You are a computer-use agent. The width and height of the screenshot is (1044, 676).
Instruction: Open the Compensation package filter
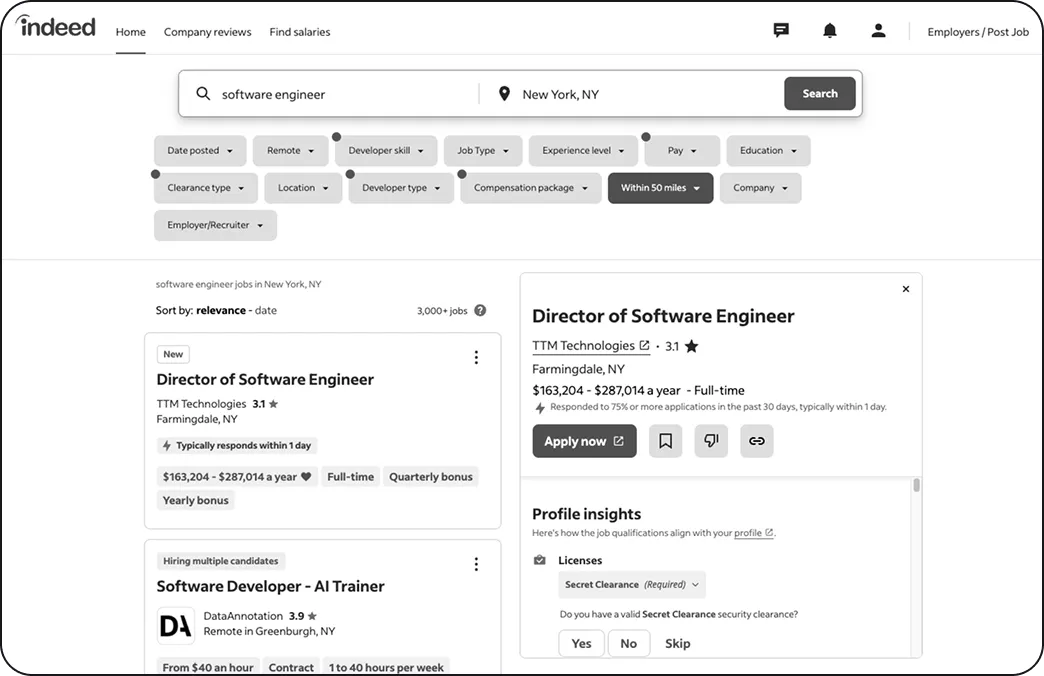(531, 188)
